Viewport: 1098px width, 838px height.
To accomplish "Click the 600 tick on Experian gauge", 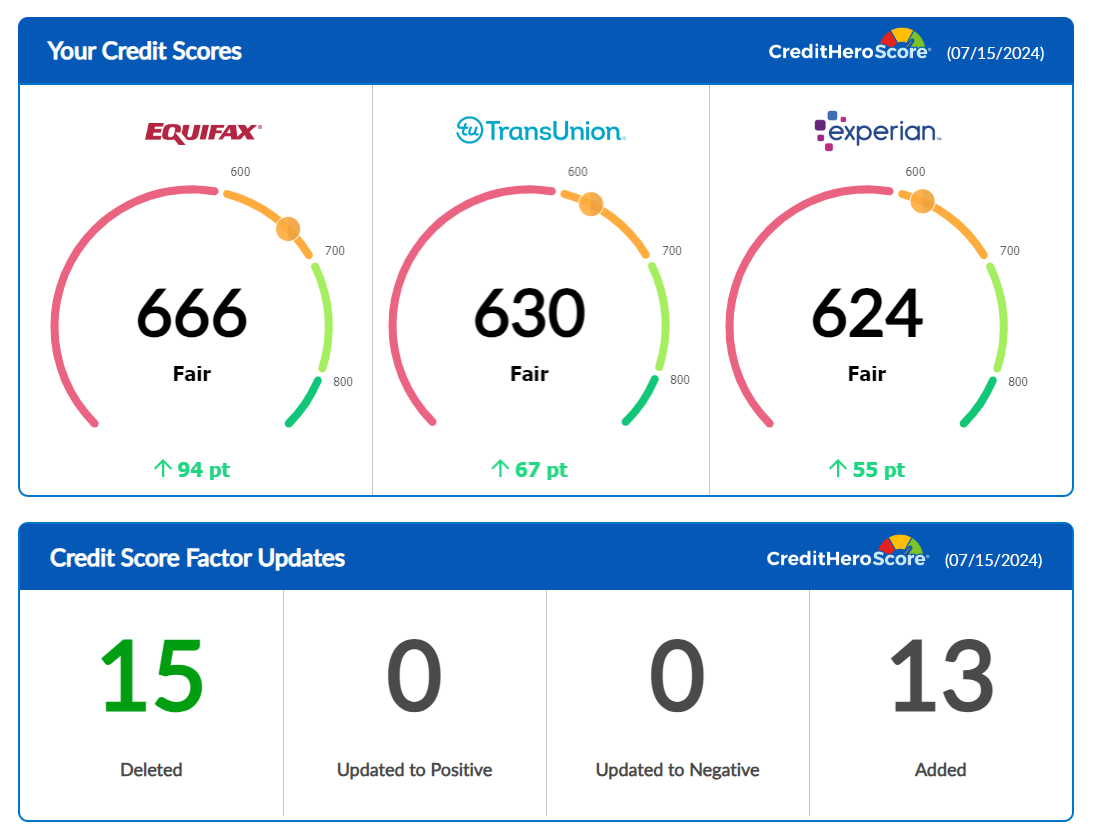I will pos(915,172).
